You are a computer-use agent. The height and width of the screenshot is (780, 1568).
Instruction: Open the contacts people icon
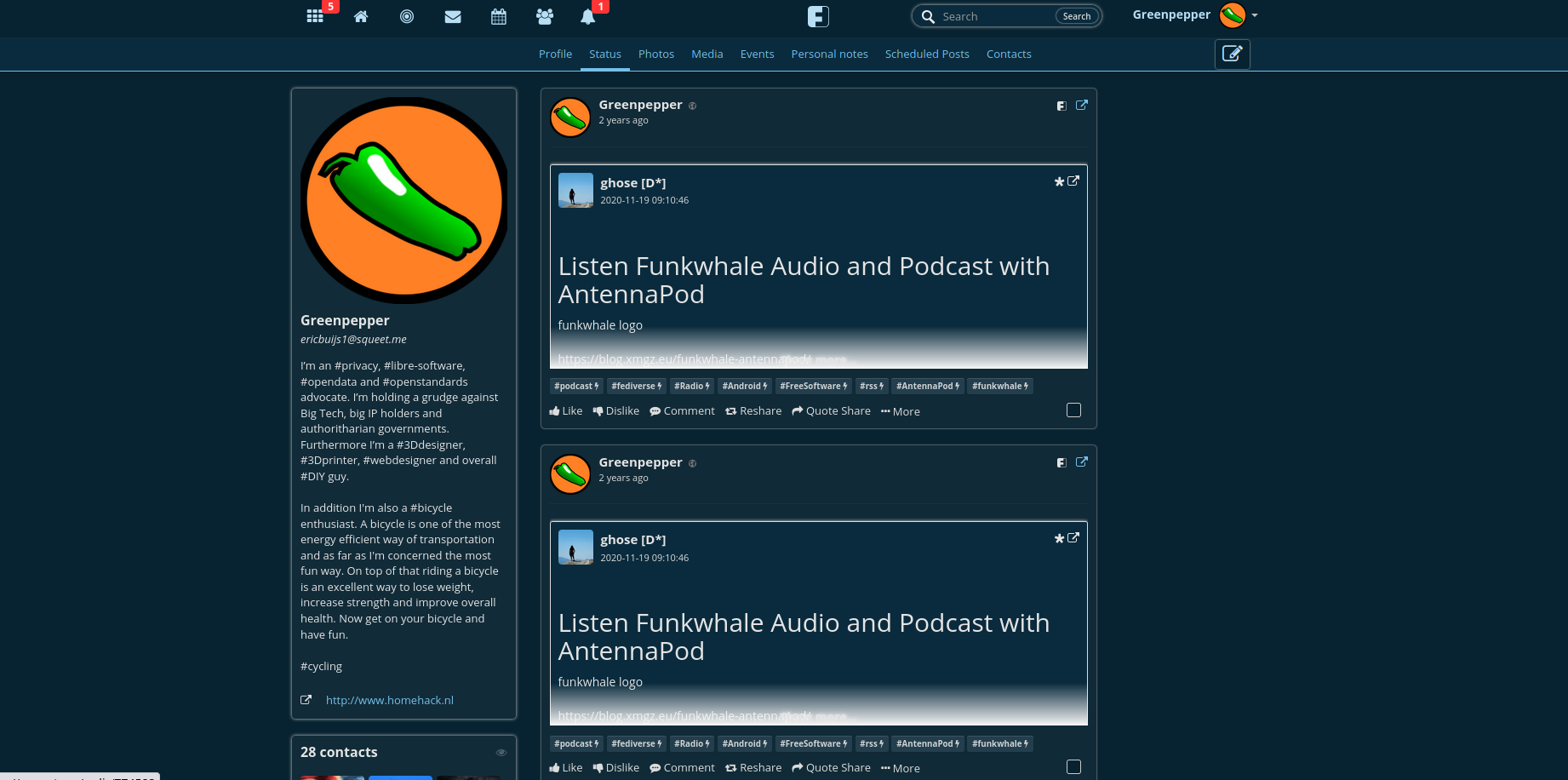pos(545,16)
